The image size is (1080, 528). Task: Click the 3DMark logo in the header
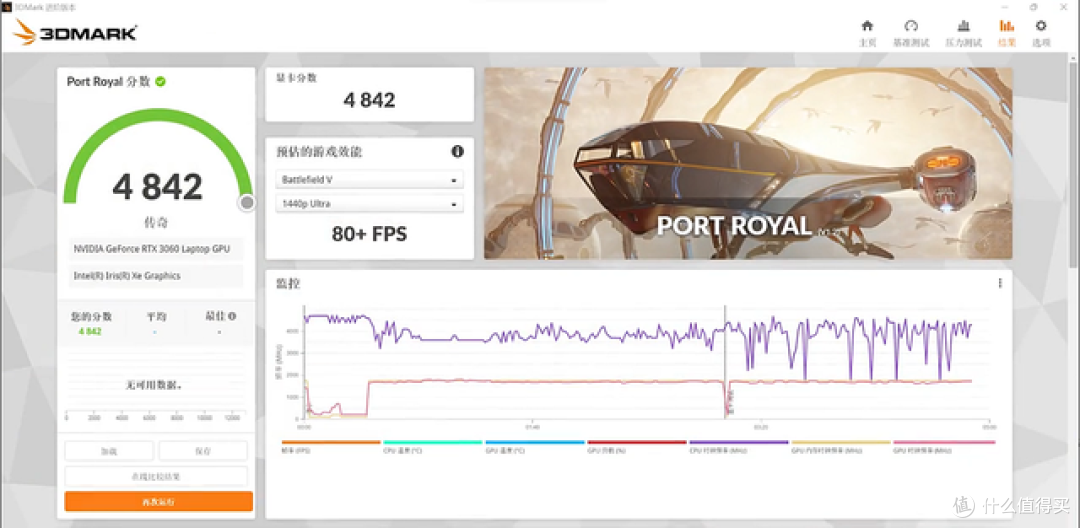click(x=75, y=33)
